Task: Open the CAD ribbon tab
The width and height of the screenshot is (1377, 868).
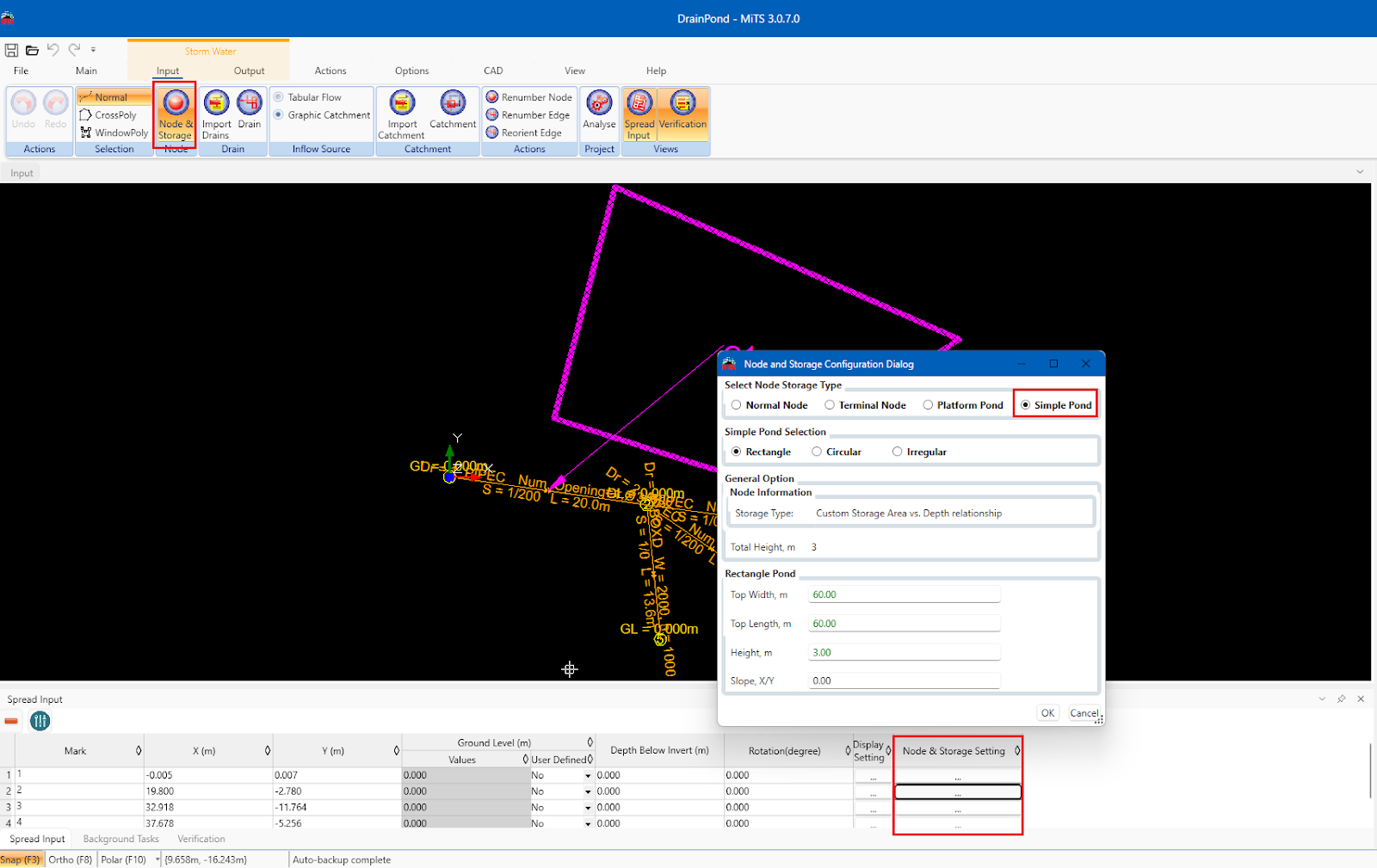Action: pyautogui.click(x=493, y=71)
